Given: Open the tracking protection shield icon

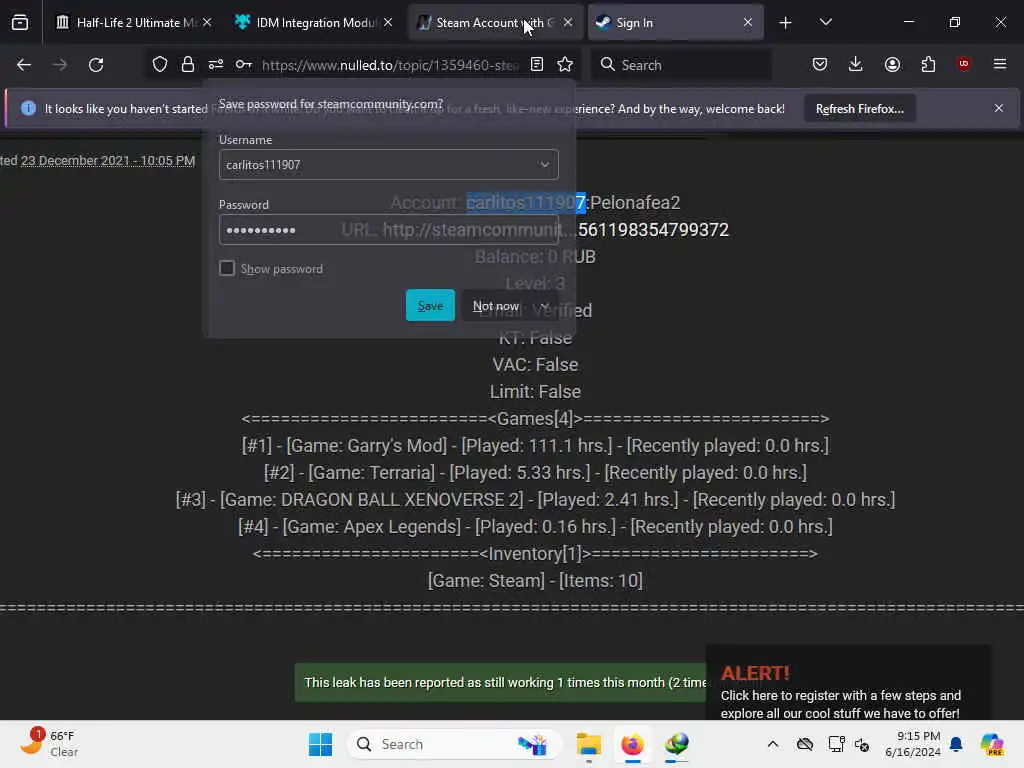Looking at the screenshot, I should pos(160,64).
